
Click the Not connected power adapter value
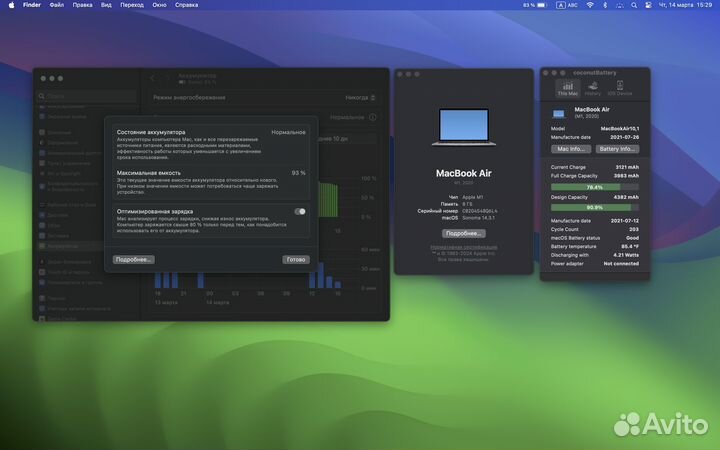(x=621, y=264)
